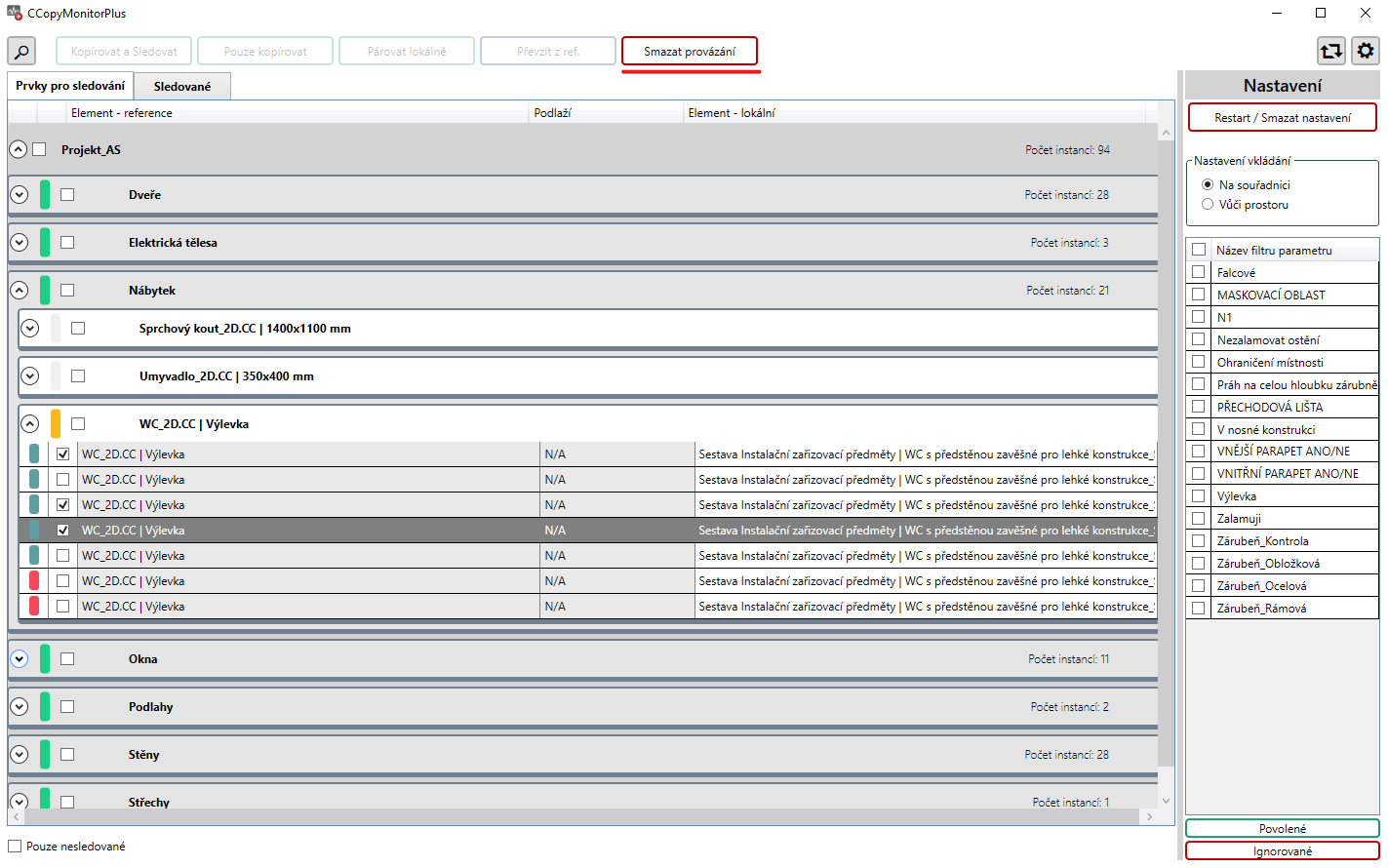This screenshot has width=1388, height=868.
Task: Click the 'Počet instancí: 21' text for Nábytek
Action: tap(1067, 290)
